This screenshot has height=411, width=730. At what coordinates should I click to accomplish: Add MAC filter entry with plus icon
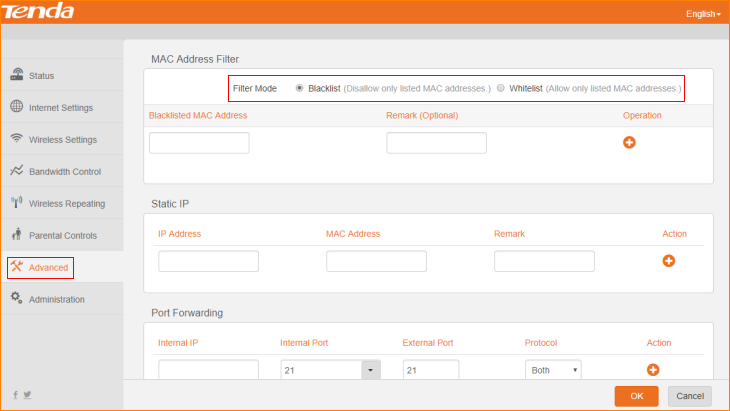[x=629, y=142]
